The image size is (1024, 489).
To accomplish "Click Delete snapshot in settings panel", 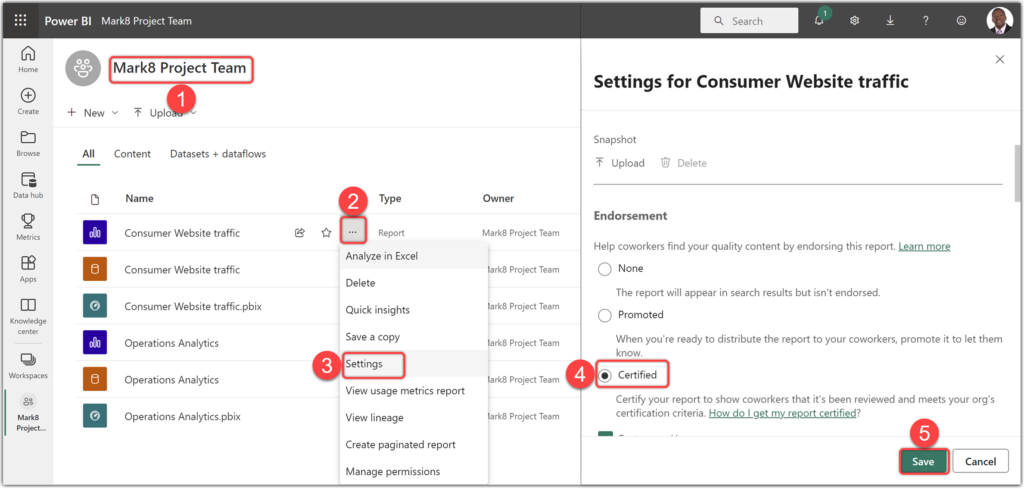I will point(684,163).
